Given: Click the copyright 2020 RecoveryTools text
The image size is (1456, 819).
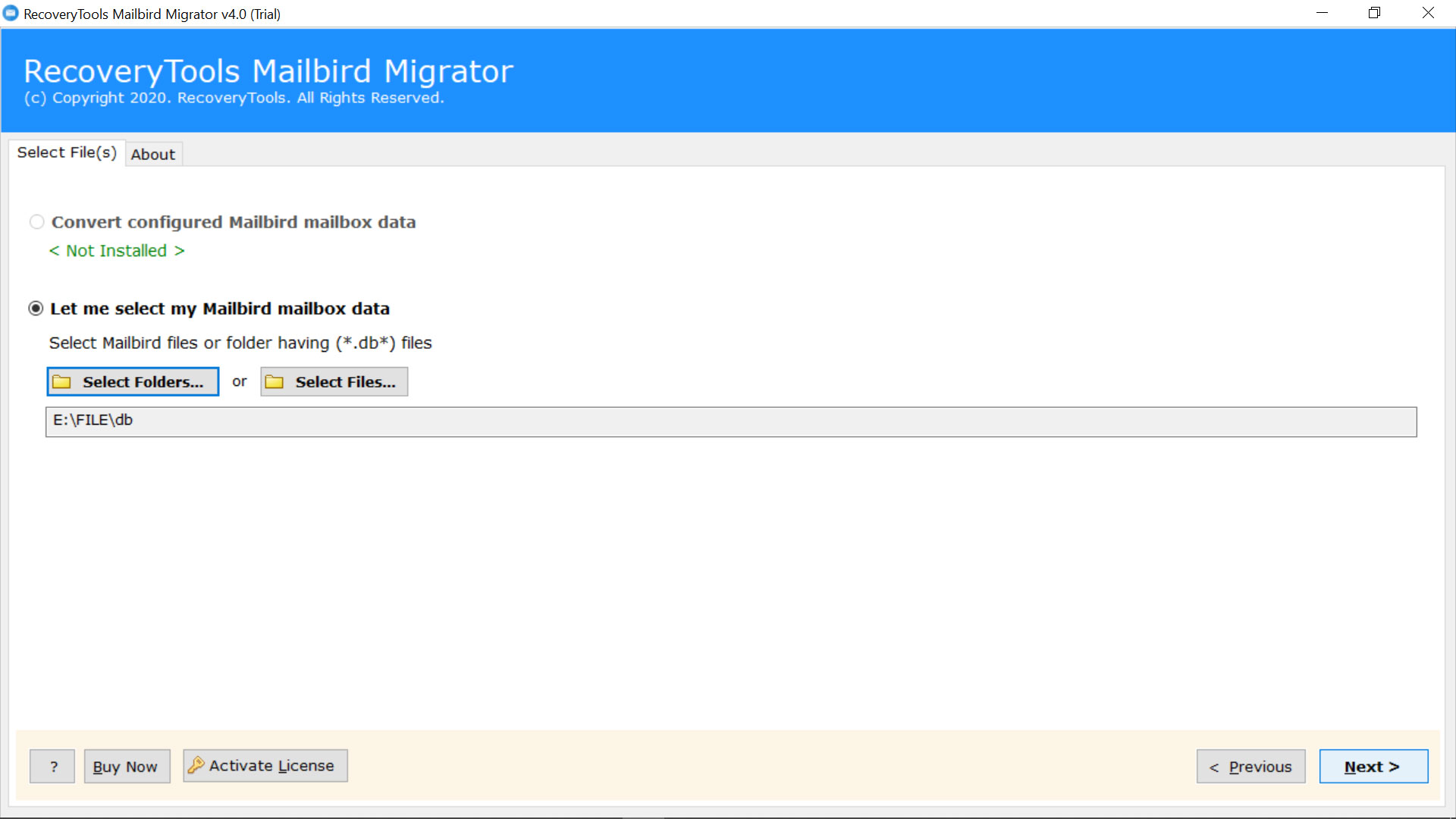Looking at the screenshot, I should tap(234, 98).
